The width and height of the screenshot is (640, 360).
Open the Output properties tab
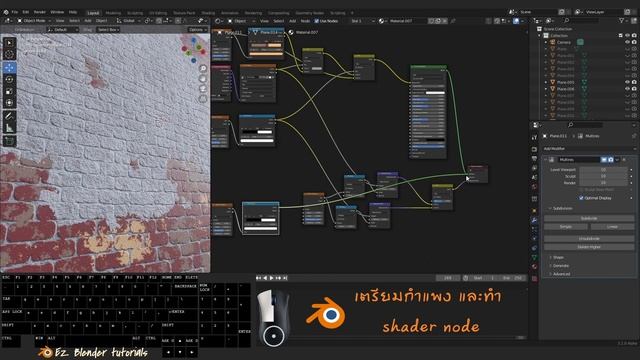[x=534, y=158]
